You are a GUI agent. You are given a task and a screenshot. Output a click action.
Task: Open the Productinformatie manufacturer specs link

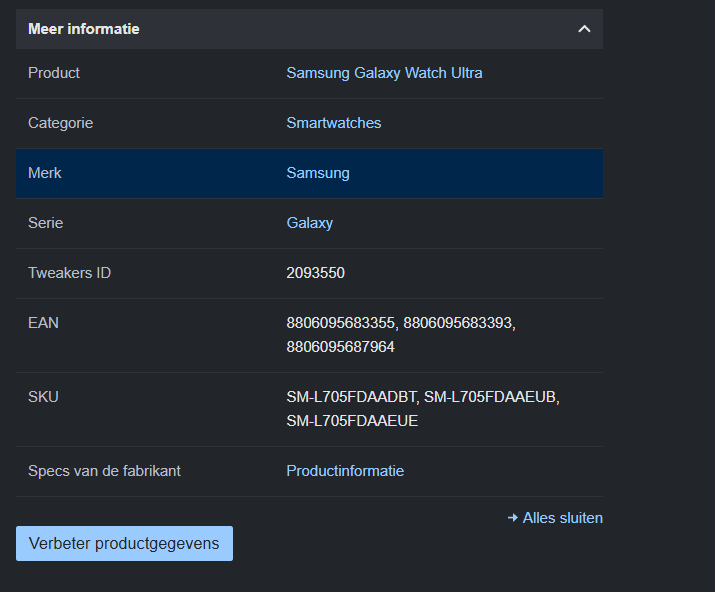[x=345, y=471]
